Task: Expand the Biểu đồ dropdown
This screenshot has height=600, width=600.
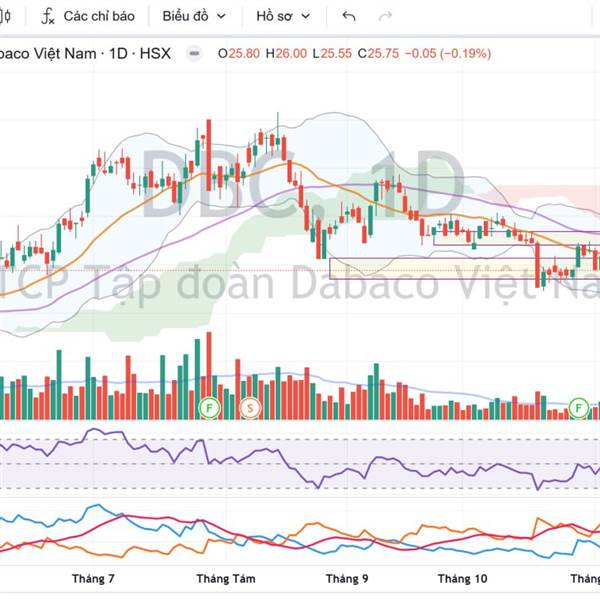Action: (x=194, y=16)
